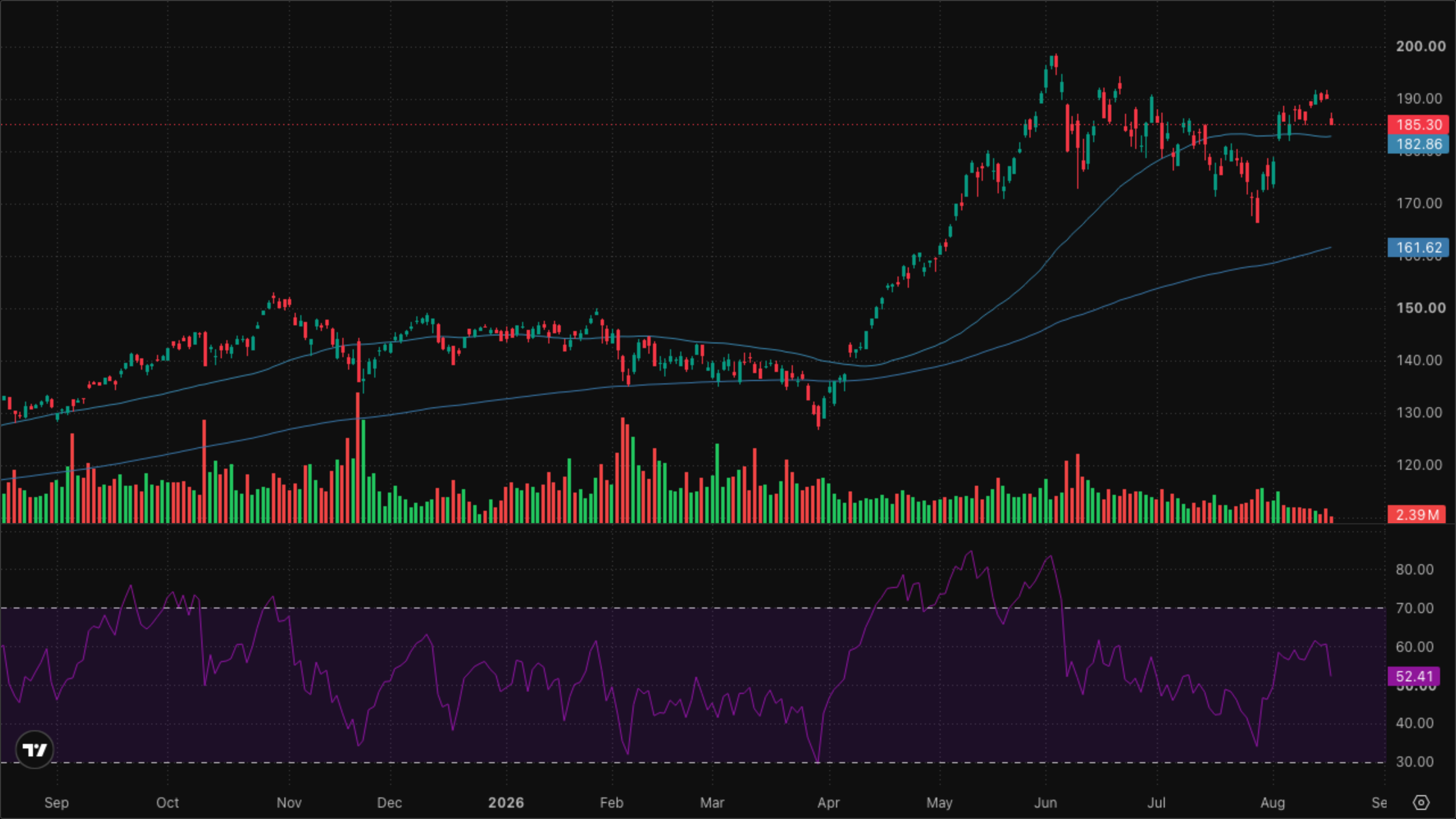The height and width of the screenshot is (819, 1456).
Task: Click the TradingView logo button
Action: pos(35,750)
